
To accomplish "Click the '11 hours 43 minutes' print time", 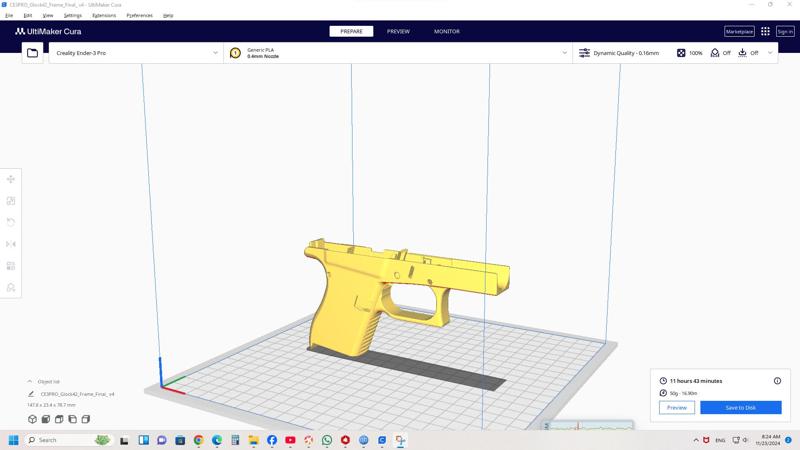I will 696,381.
